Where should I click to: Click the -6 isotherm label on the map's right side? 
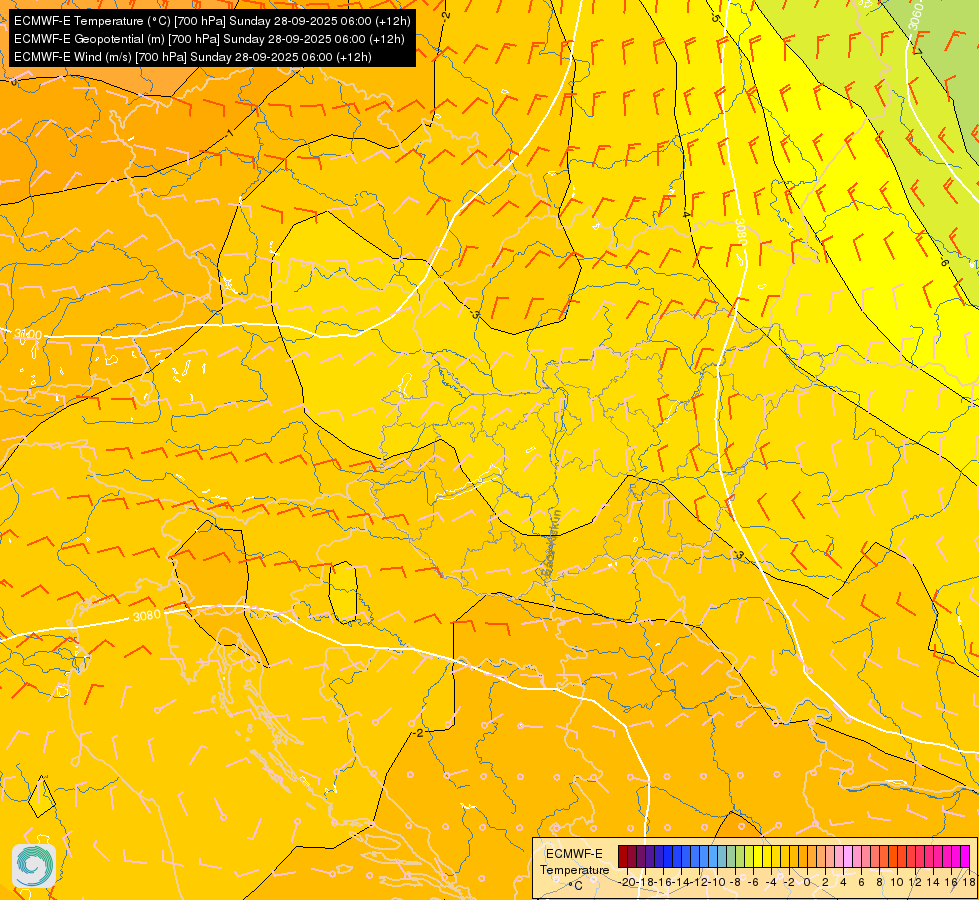[x=943, y=262]
